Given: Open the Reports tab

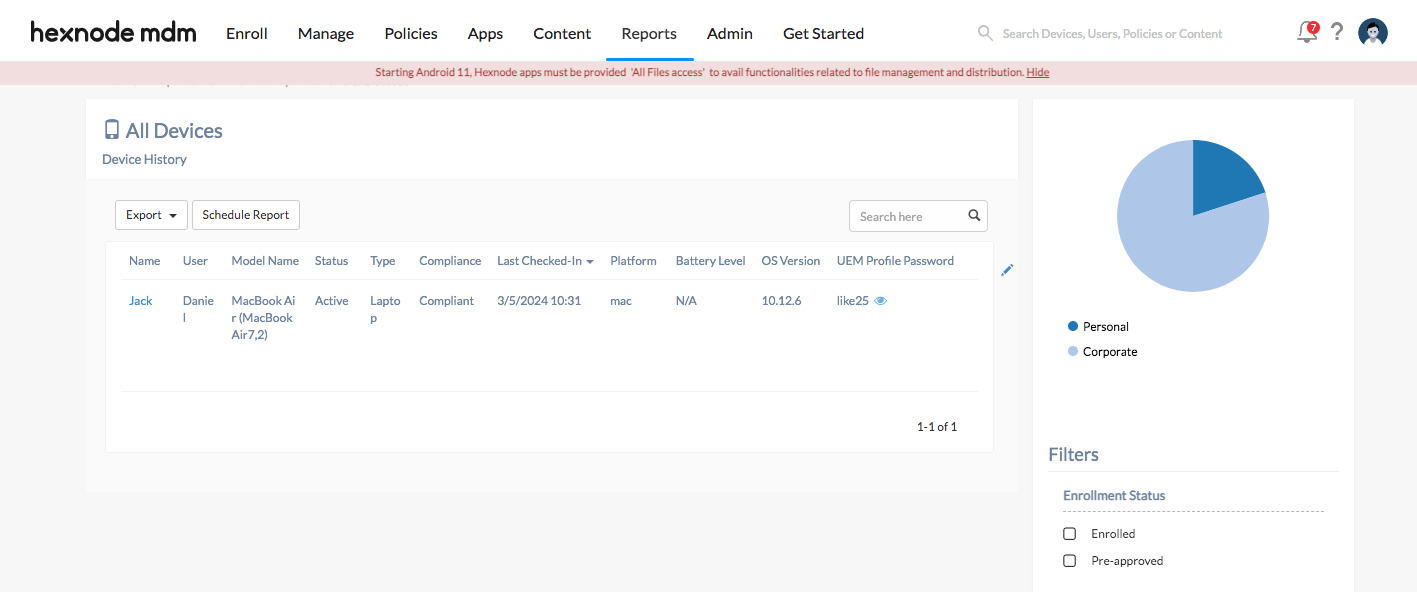Looking at the screenshot, I should [x=649, y=33].
